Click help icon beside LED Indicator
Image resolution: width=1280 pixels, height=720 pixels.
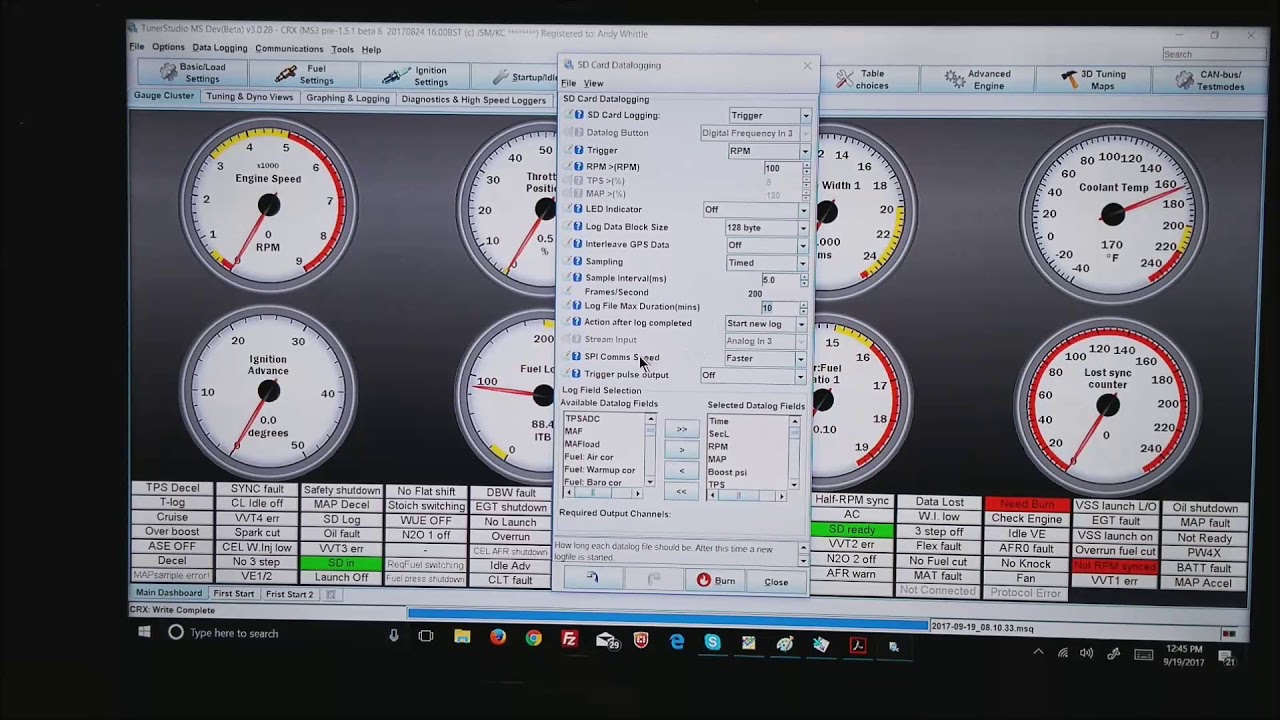578,209
